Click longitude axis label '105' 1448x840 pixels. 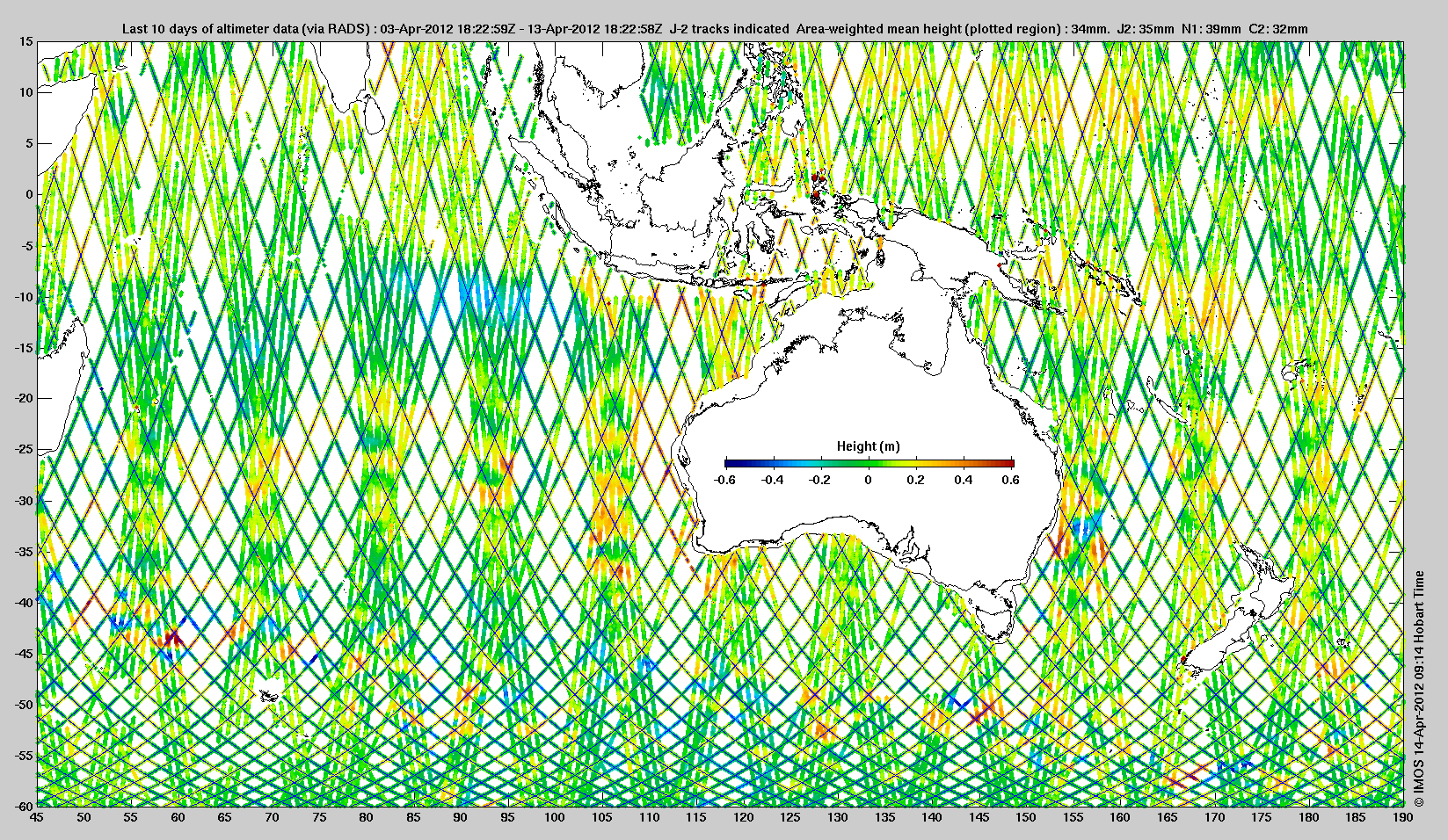602,817
